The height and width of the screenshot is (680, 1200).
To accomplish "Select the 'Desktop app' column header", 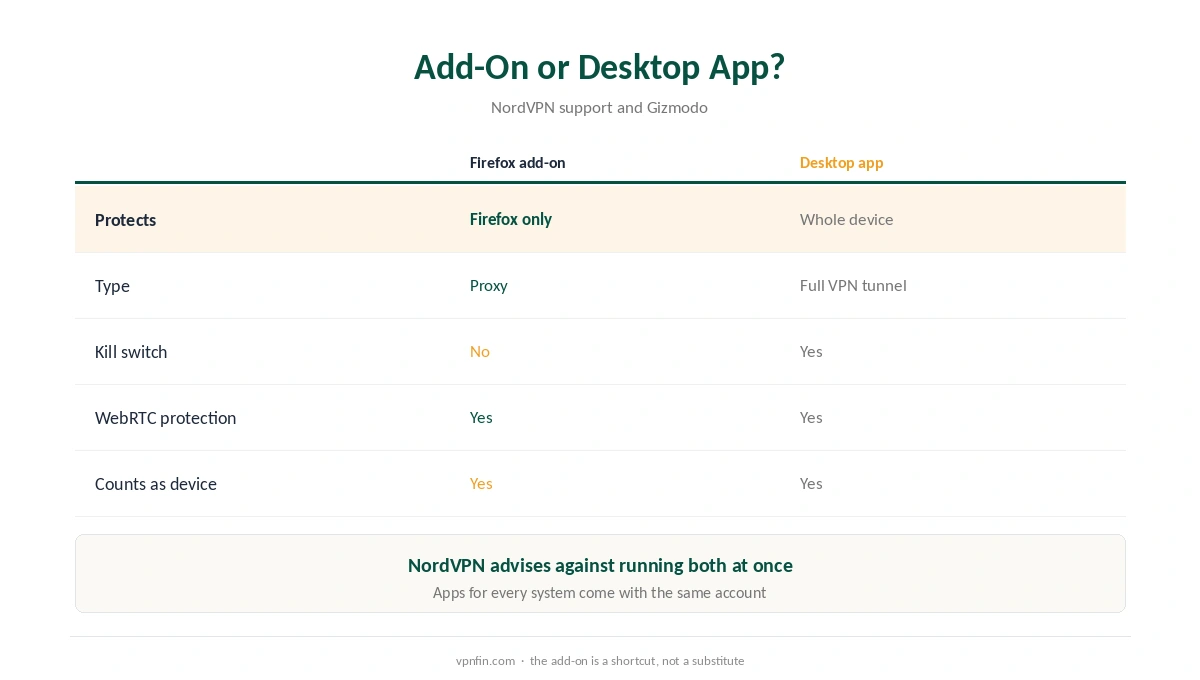I will coord(842,163).
